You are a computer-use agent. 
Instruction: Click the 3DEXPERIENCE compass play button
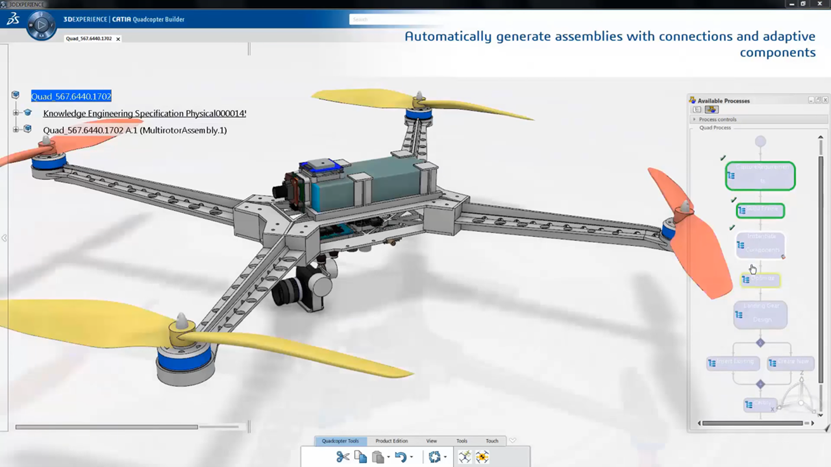pyautogui.click(x=41, y=25)
